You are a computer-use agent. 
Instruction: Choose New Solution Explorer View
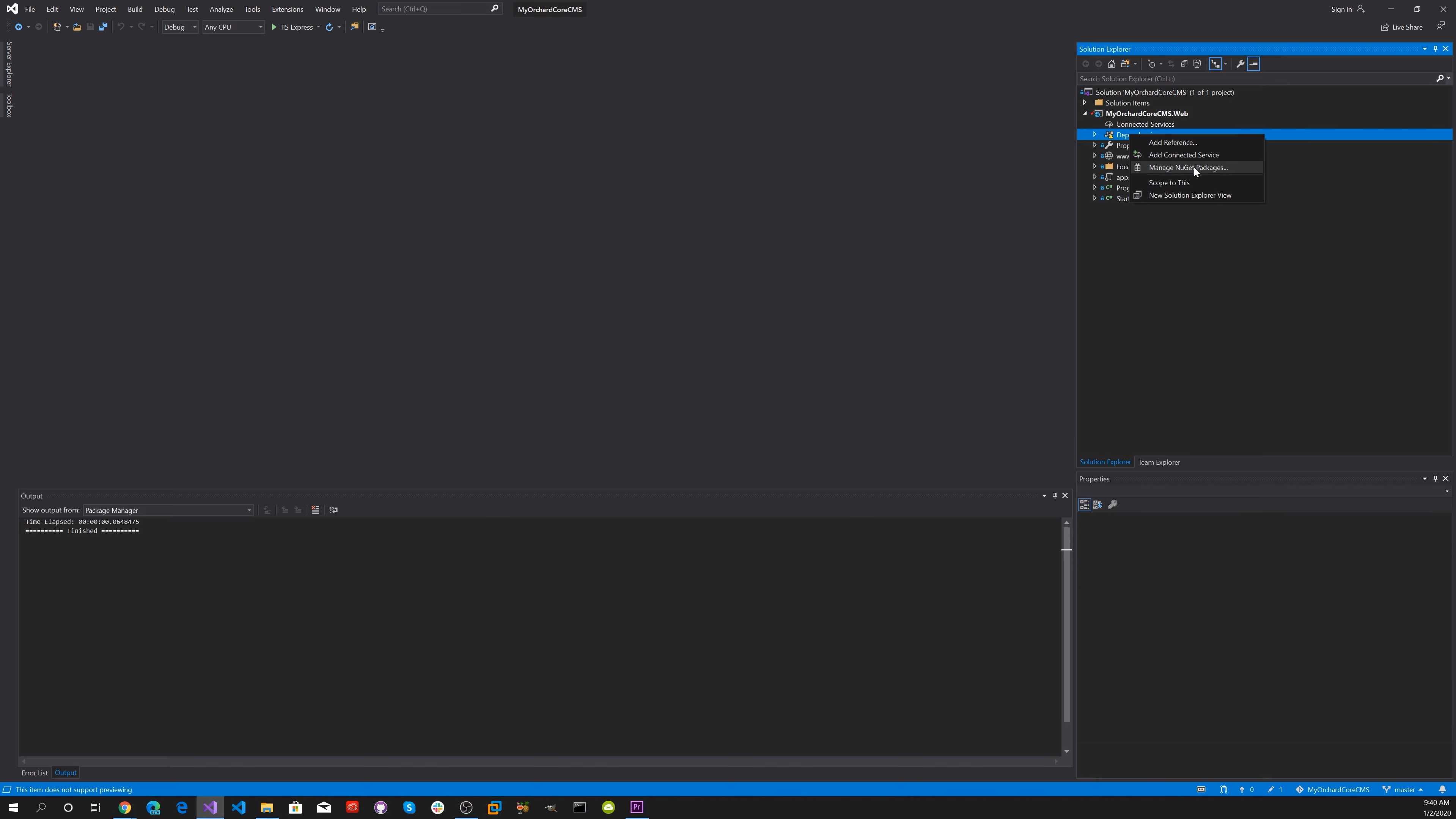pos(1197,195)
